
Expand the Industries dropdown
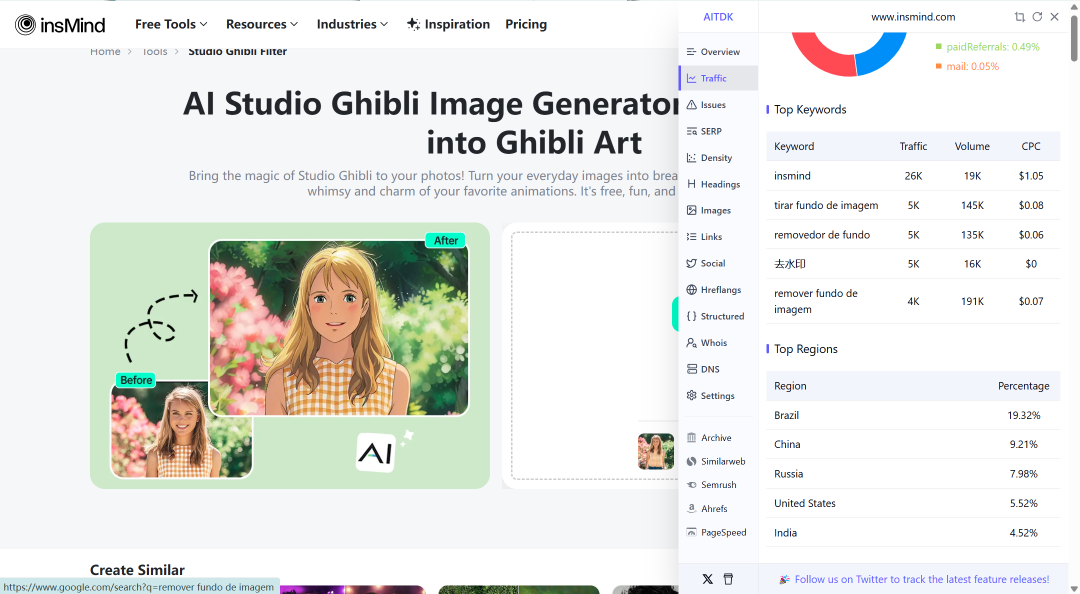coord(352,24)
